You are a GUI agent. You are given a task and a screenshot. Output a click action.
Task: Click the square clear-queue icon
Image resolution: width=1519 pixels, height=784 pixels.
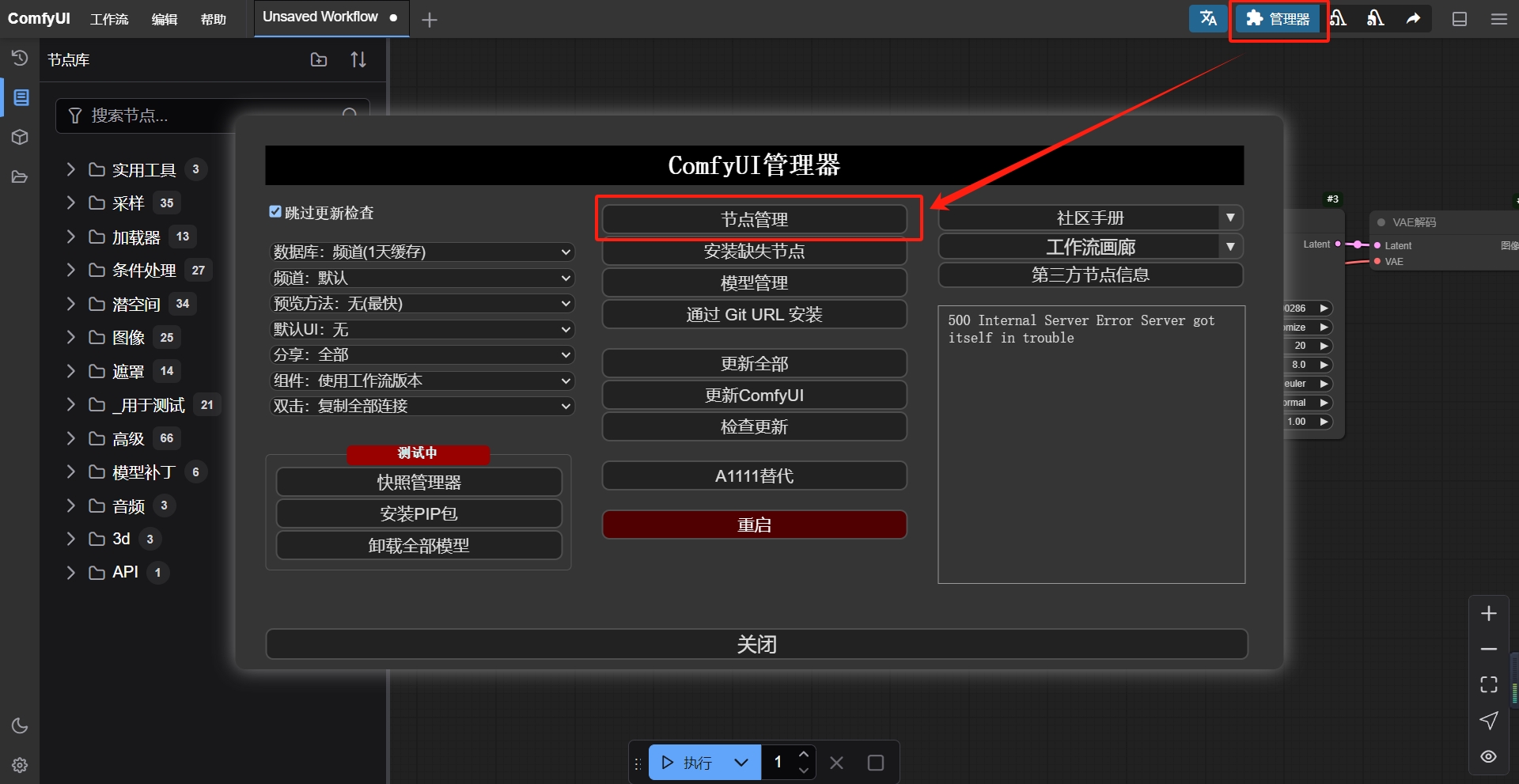pos(875,763)
